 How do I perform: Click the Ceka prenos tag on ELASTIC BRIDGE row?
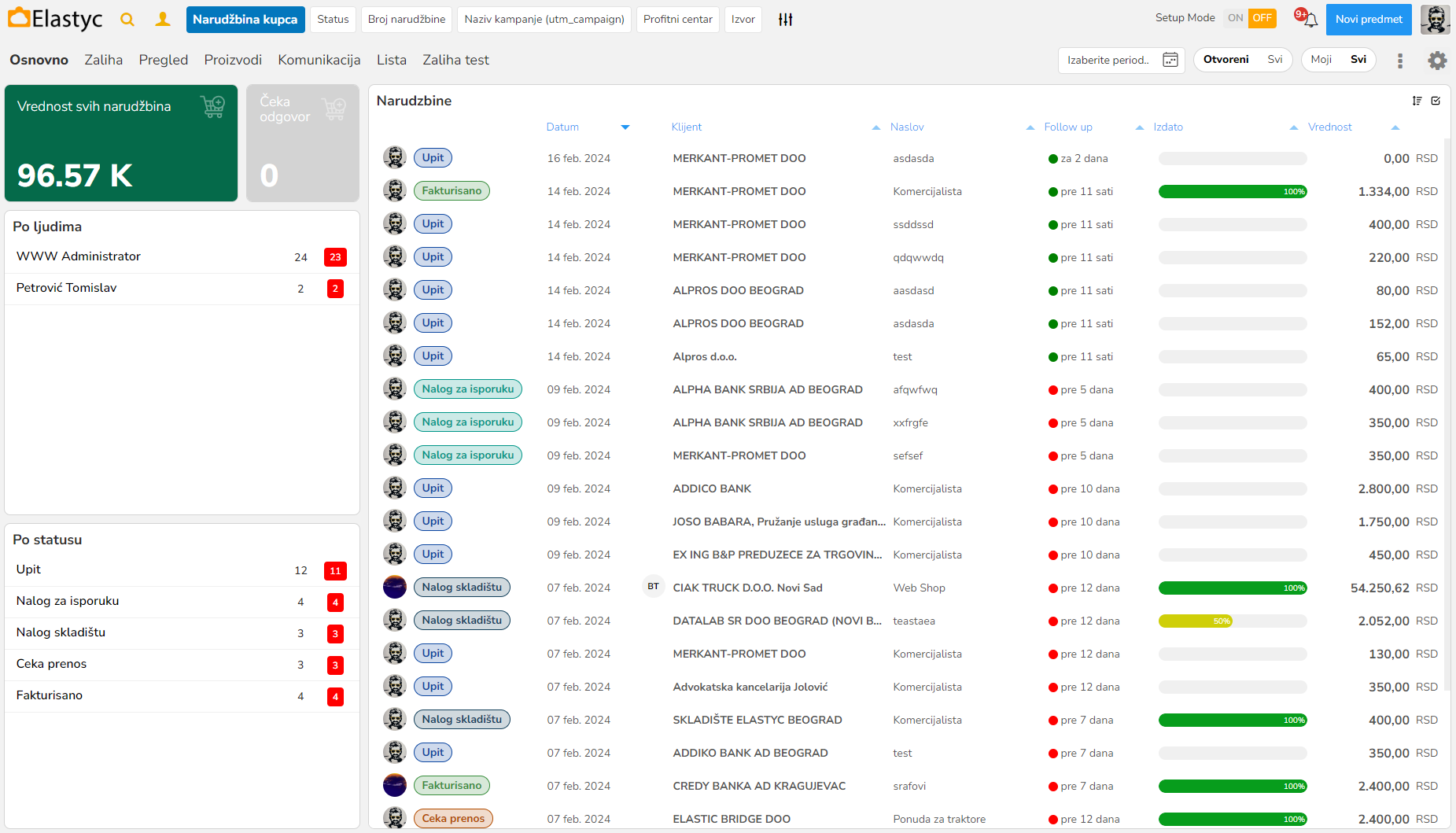coord(453,818)
